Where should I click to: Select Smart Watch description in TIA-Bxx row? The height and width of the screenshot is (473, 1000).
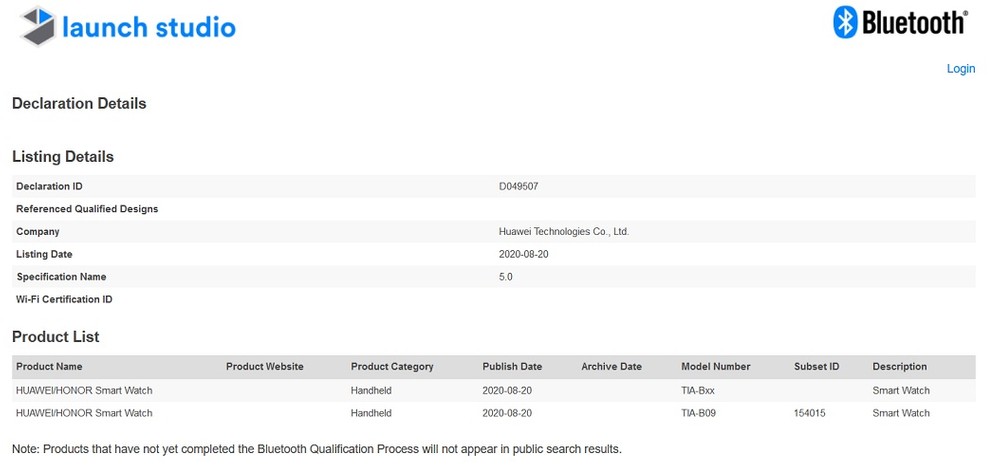click(x=901, y=390)
